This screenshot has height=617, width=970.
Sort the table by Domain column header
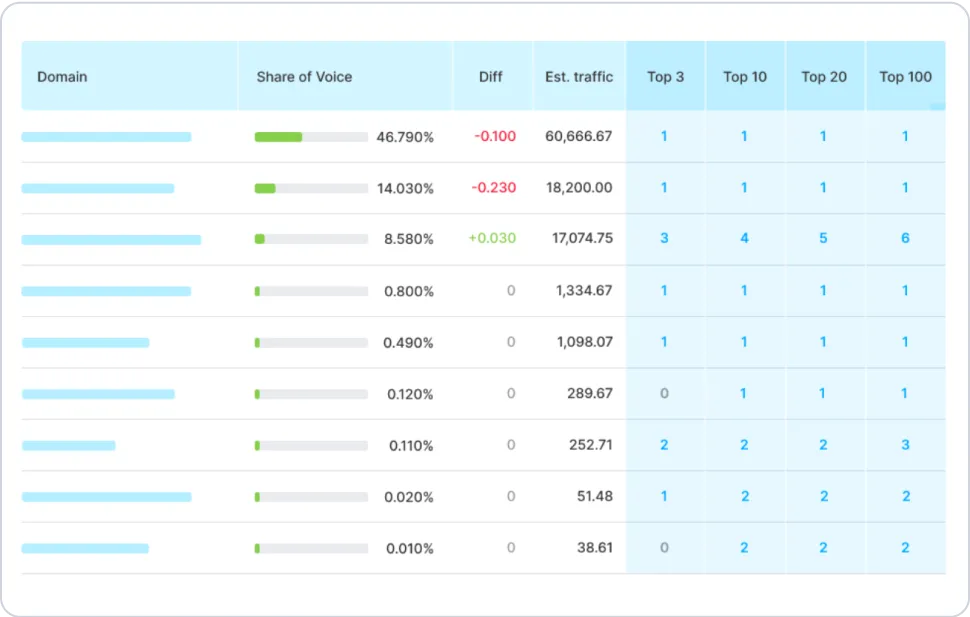tap(62, 77)
